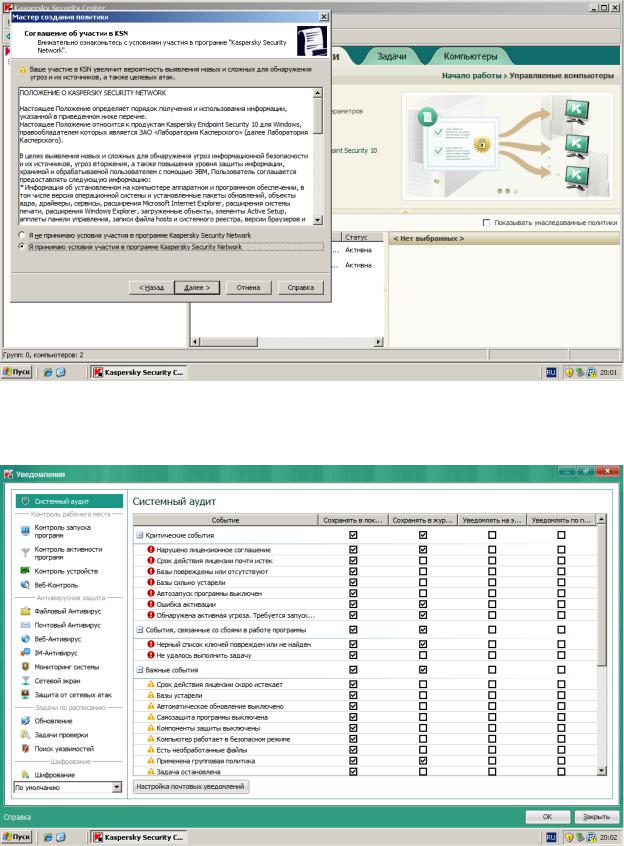The height and width of the screenshot is (846, 624).
Task: Click the policies list horizontal scrollbar thumb
Action: tap(229, 342)
